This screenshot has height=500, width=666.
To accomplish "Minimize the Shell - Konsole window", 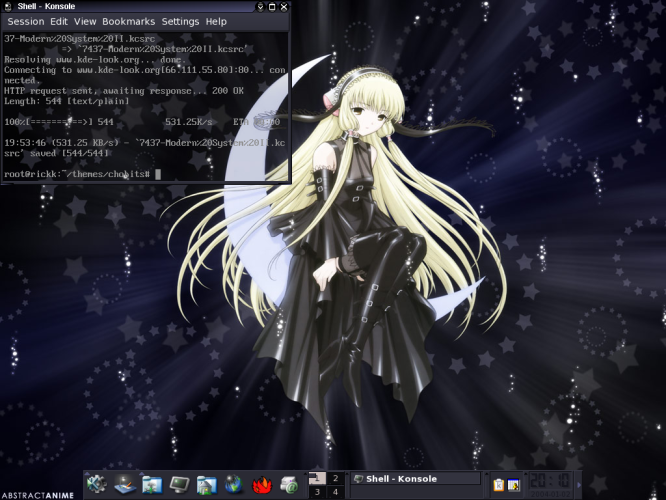I will coord(260,6).
